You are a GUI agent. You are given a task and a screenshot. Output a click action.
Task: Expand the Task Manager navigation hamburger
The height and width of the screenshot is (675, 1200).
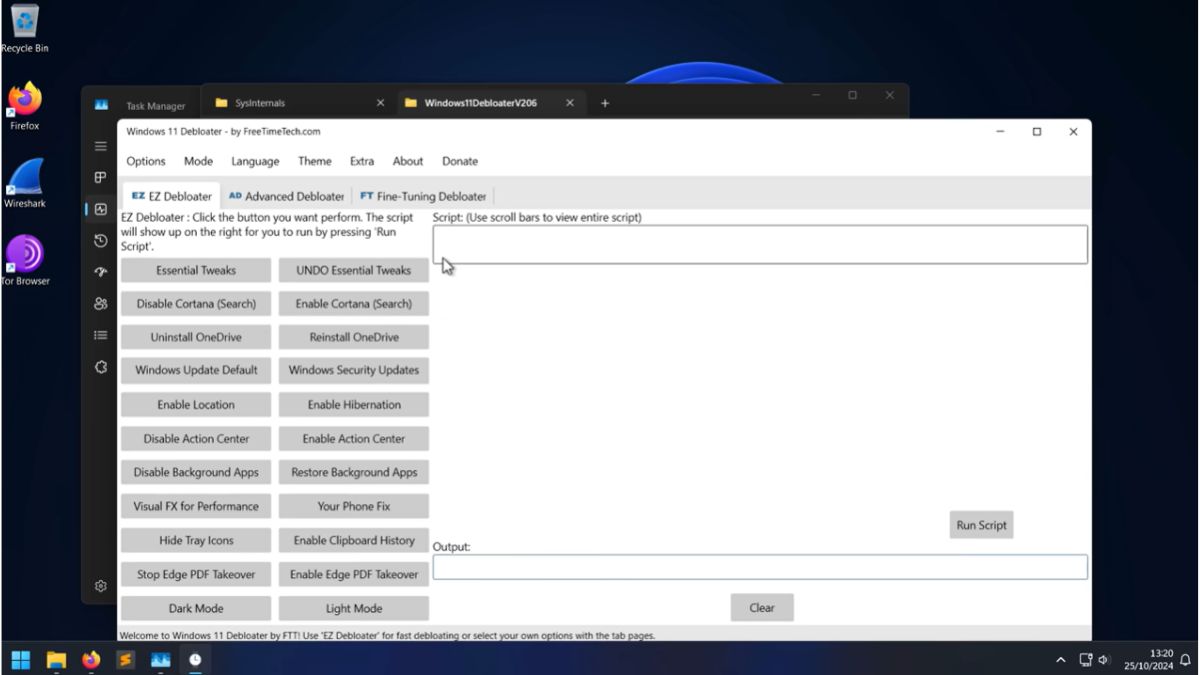click(x=100, y=146)
